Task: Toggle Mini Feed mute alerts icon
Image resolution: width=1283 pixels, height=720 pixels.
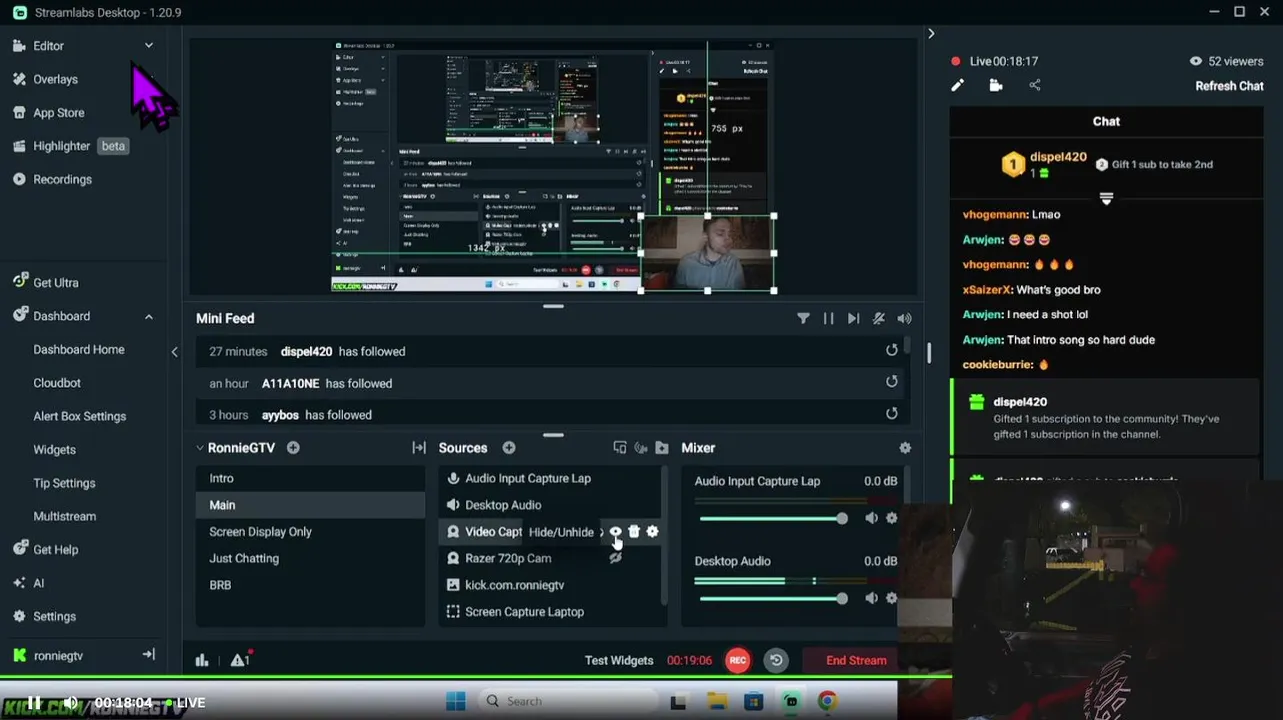Action: tap(879, 318)
